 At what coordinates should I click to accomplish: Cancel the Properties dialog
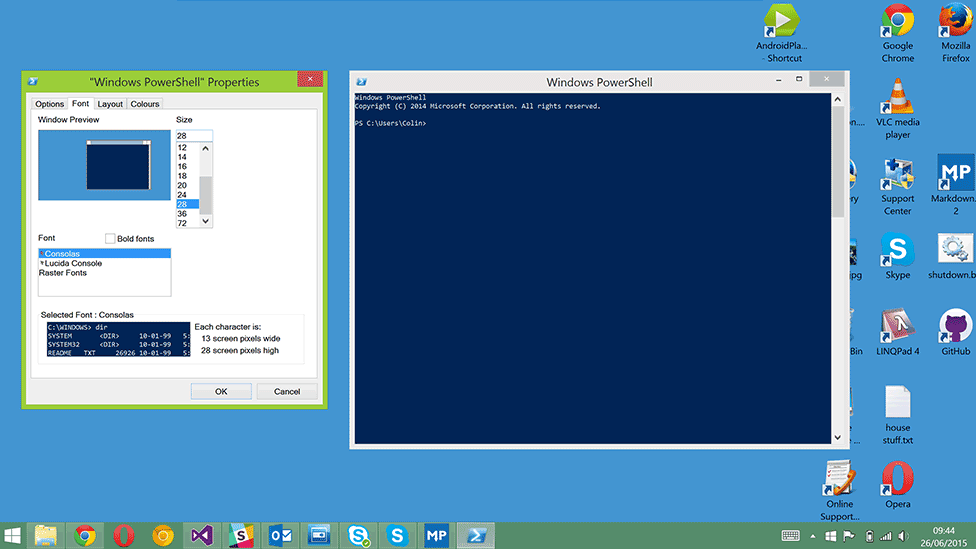pos(287,392)
